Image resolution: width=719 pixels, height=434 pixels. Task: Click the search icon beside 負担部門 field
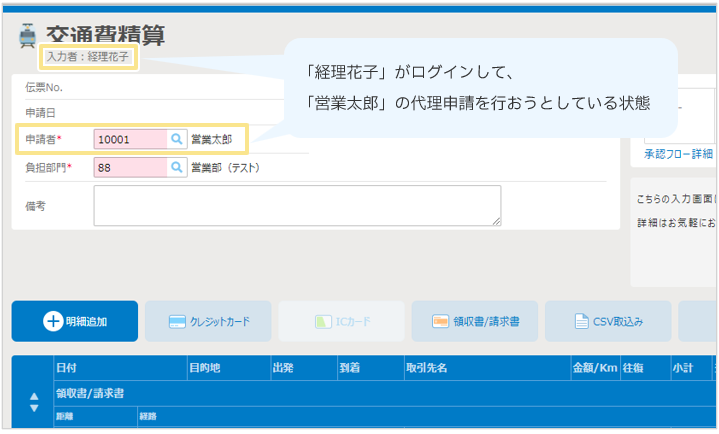click(176, 167)
